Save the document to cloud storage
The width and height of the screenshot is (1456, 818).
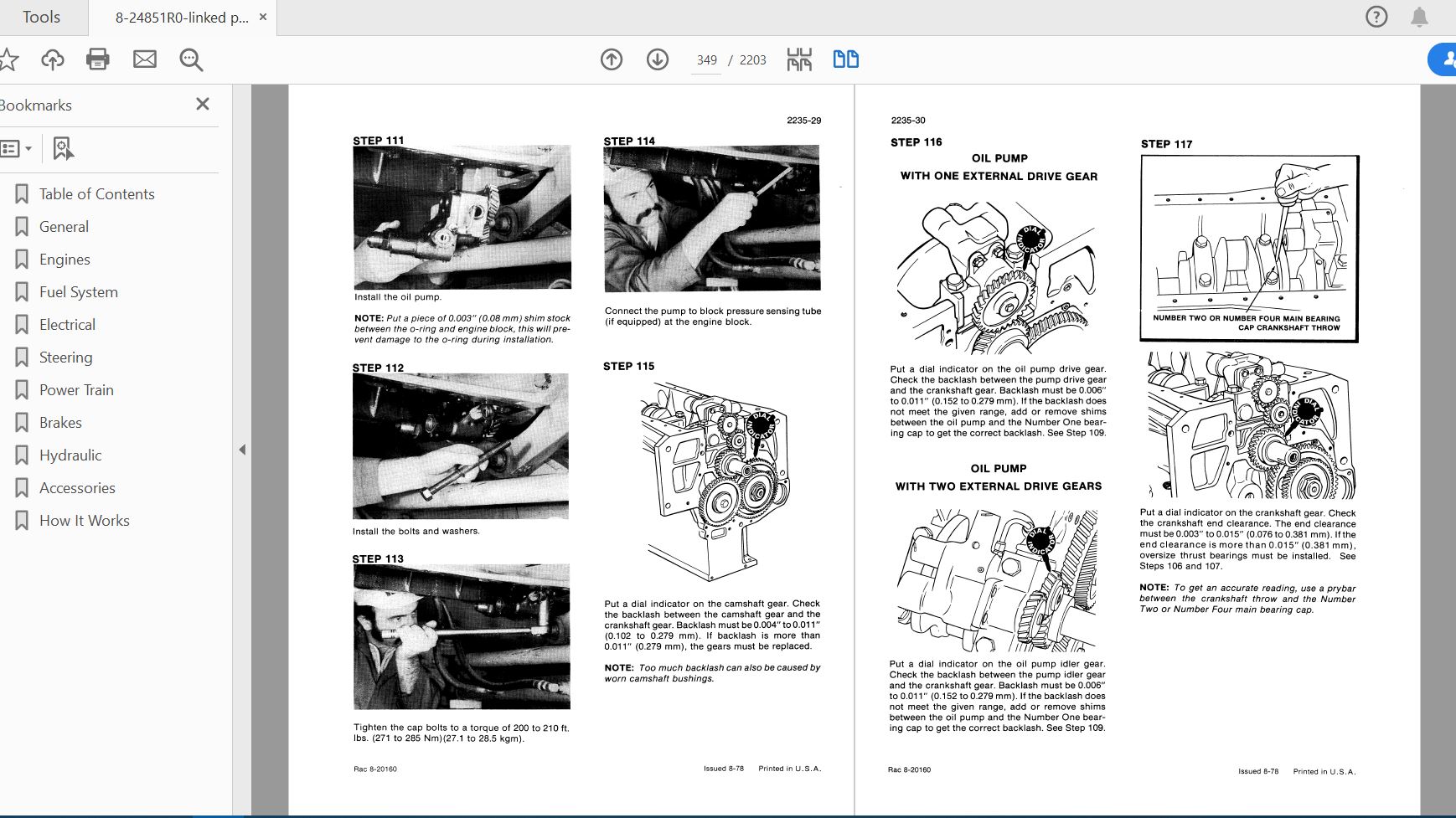pos(52,59)
